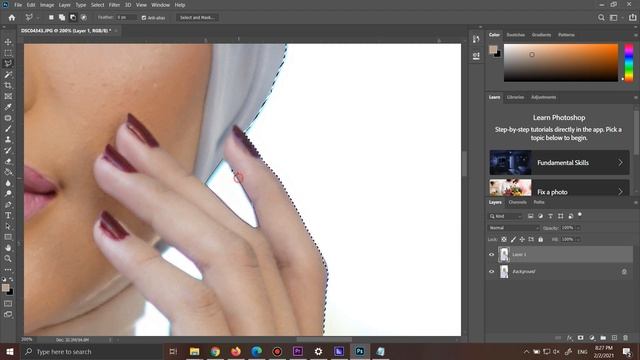Open the Windows Start button
Viewport: 640px width, 360px height.
click(10, 351)
